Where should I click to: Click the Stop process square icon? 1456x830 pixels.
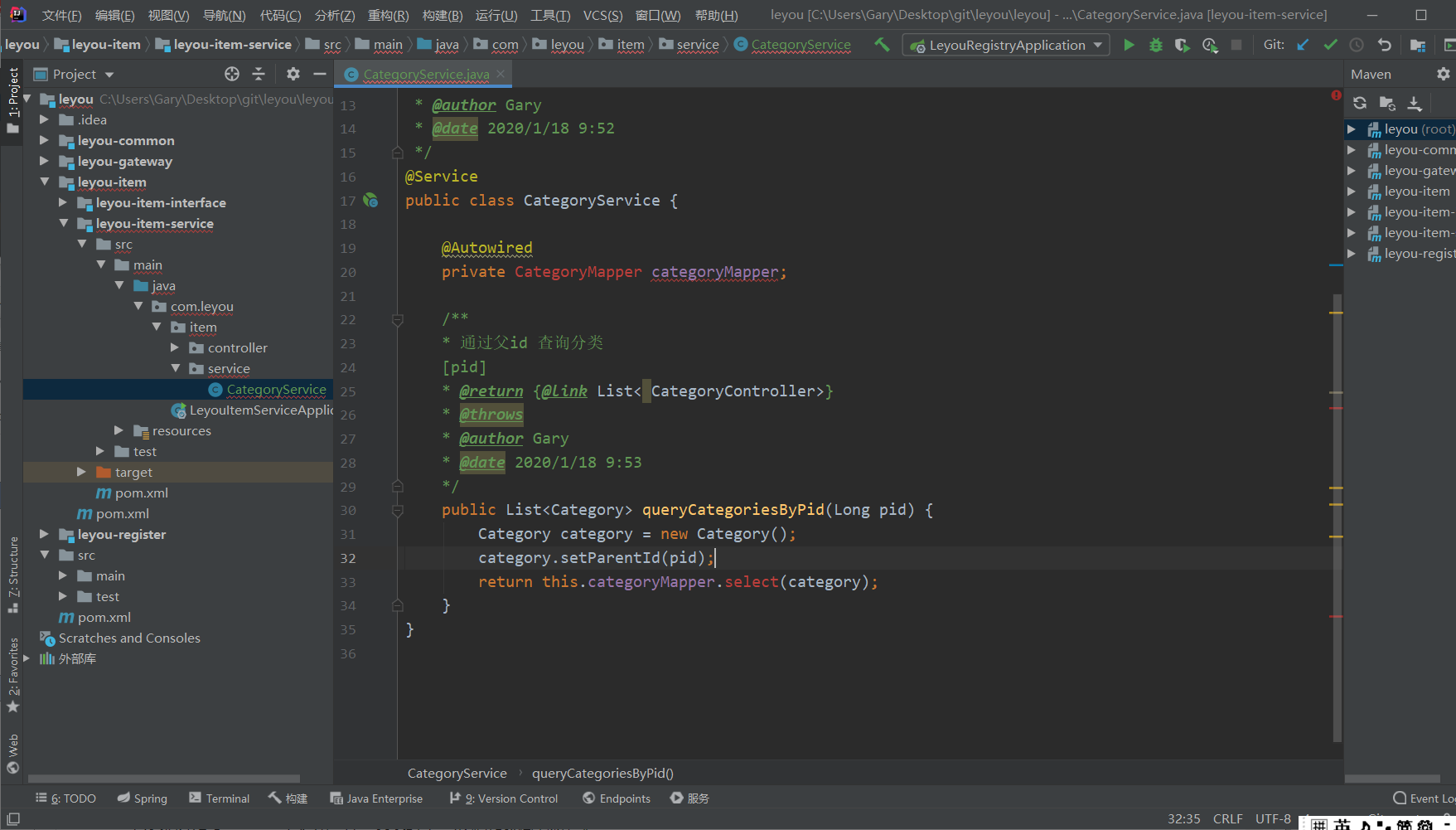pos(1236,45)
